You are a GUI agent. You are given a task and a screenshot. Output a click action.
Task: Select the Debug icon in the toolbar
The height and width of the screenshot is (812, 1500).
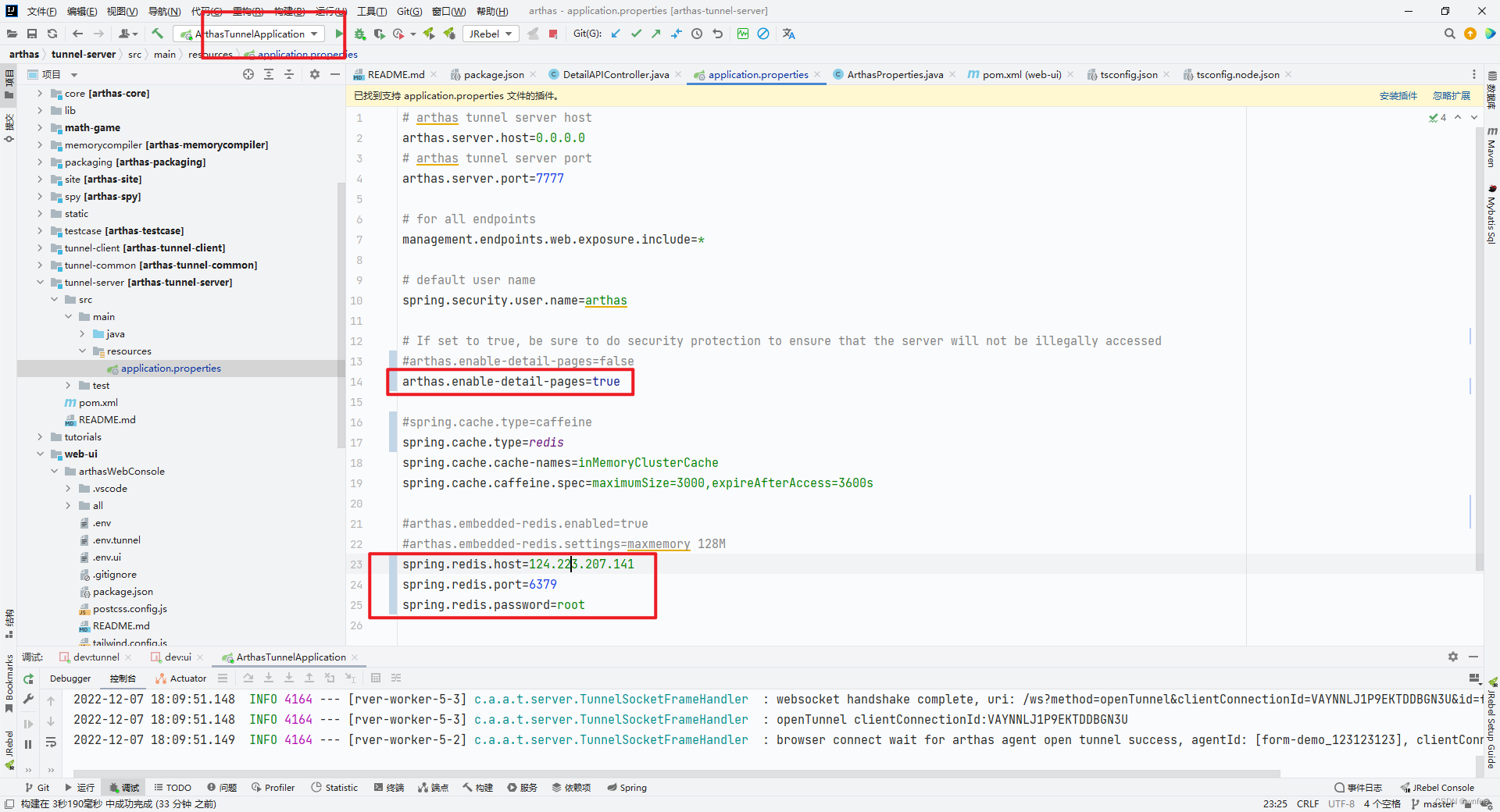point(360,34)
